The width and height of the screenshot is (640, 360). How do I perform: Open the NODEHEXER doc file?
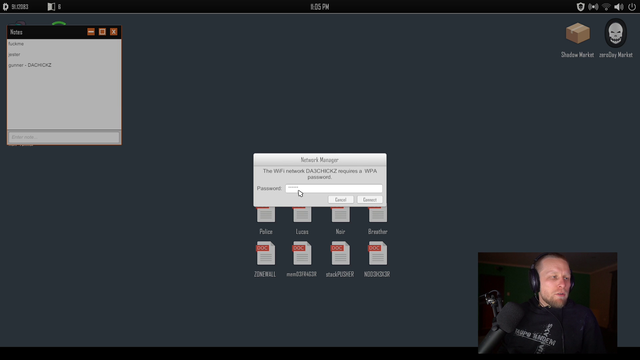pos(378,253)
